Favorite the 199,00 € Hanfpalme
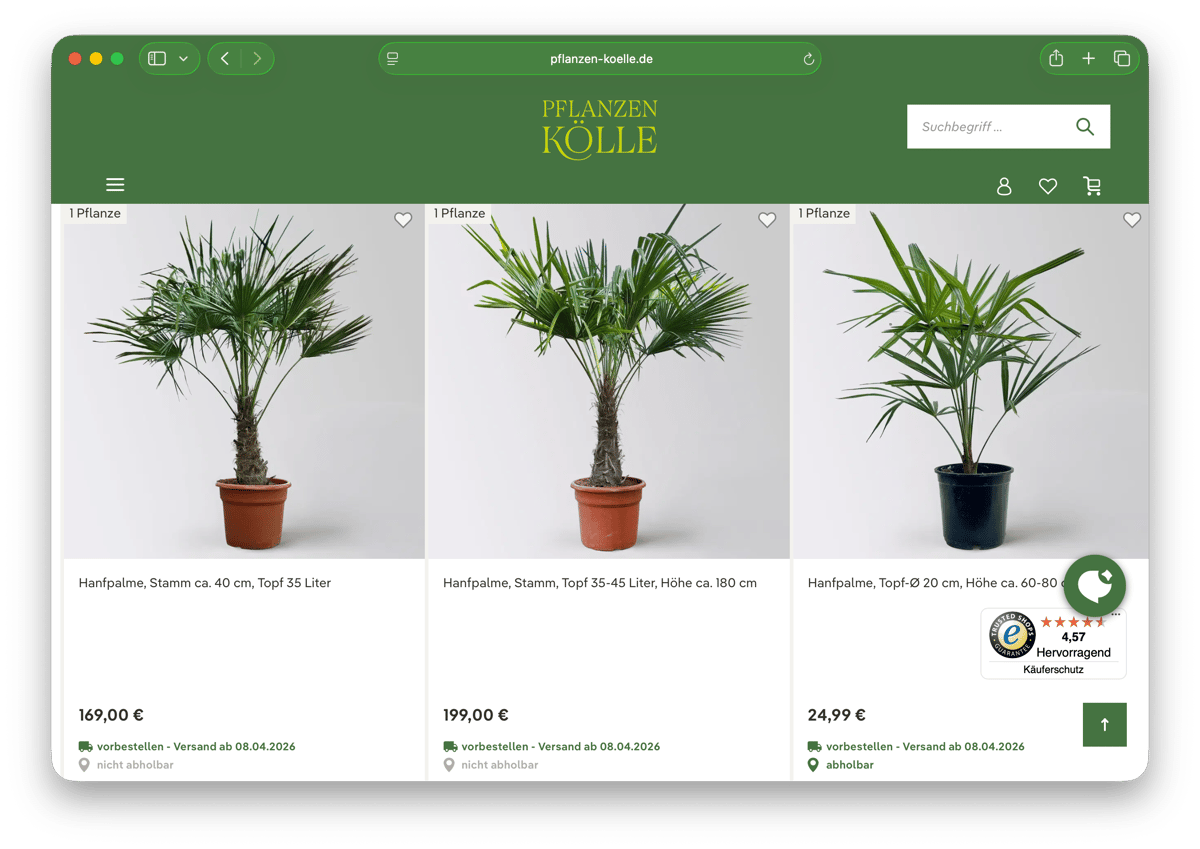 (x=767, y=220)
